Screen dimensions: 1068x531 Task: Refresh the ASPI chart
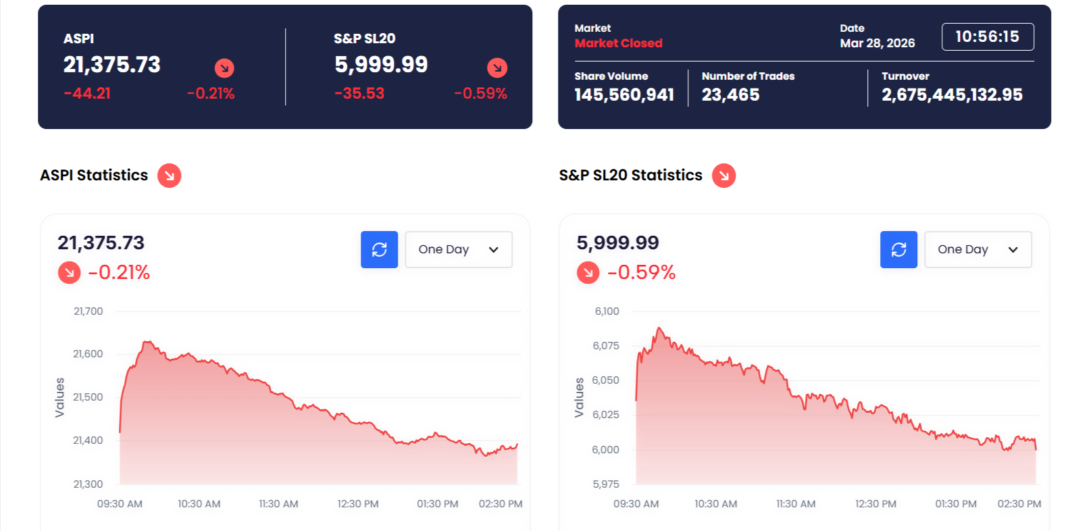click(x=379, y=249)
